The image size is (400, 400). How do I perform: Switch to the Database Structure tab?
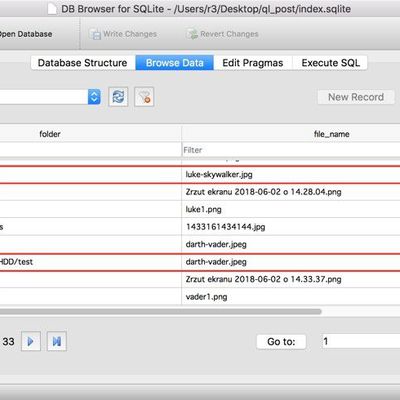pyautogui.click(x=83, y=63)
